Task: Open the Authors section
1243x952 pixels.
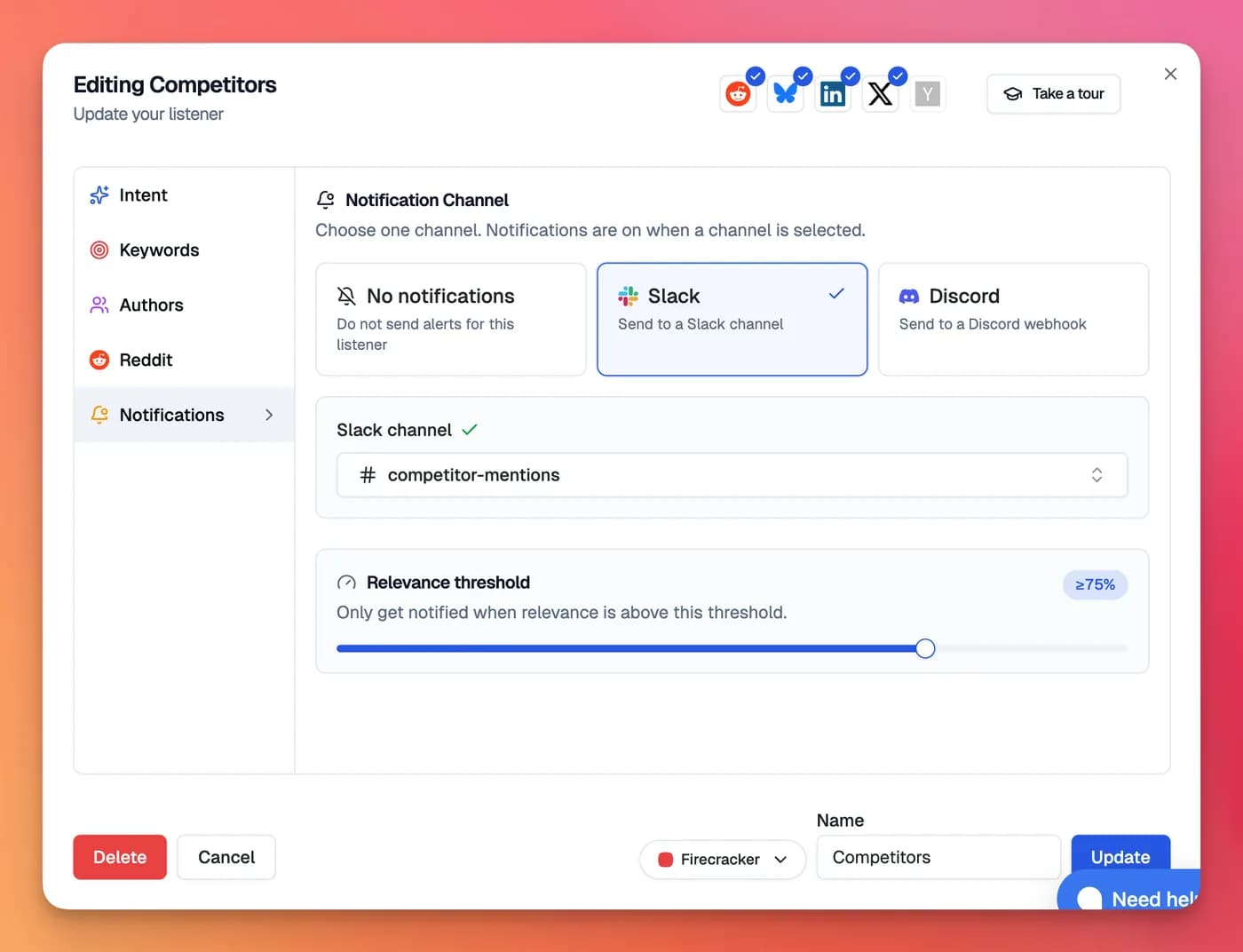Action: click(184, 305)
